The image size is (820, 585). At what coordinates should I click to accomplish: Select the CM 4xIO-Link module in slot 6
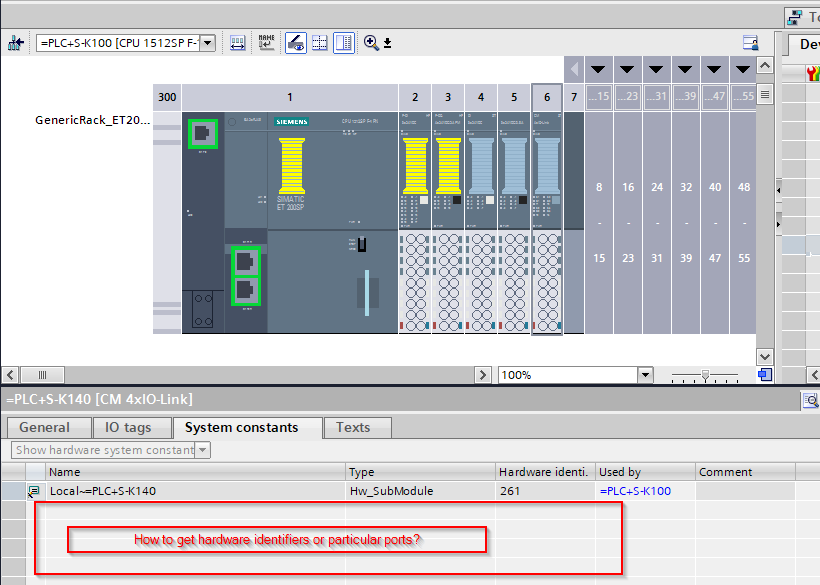[546, 223]
